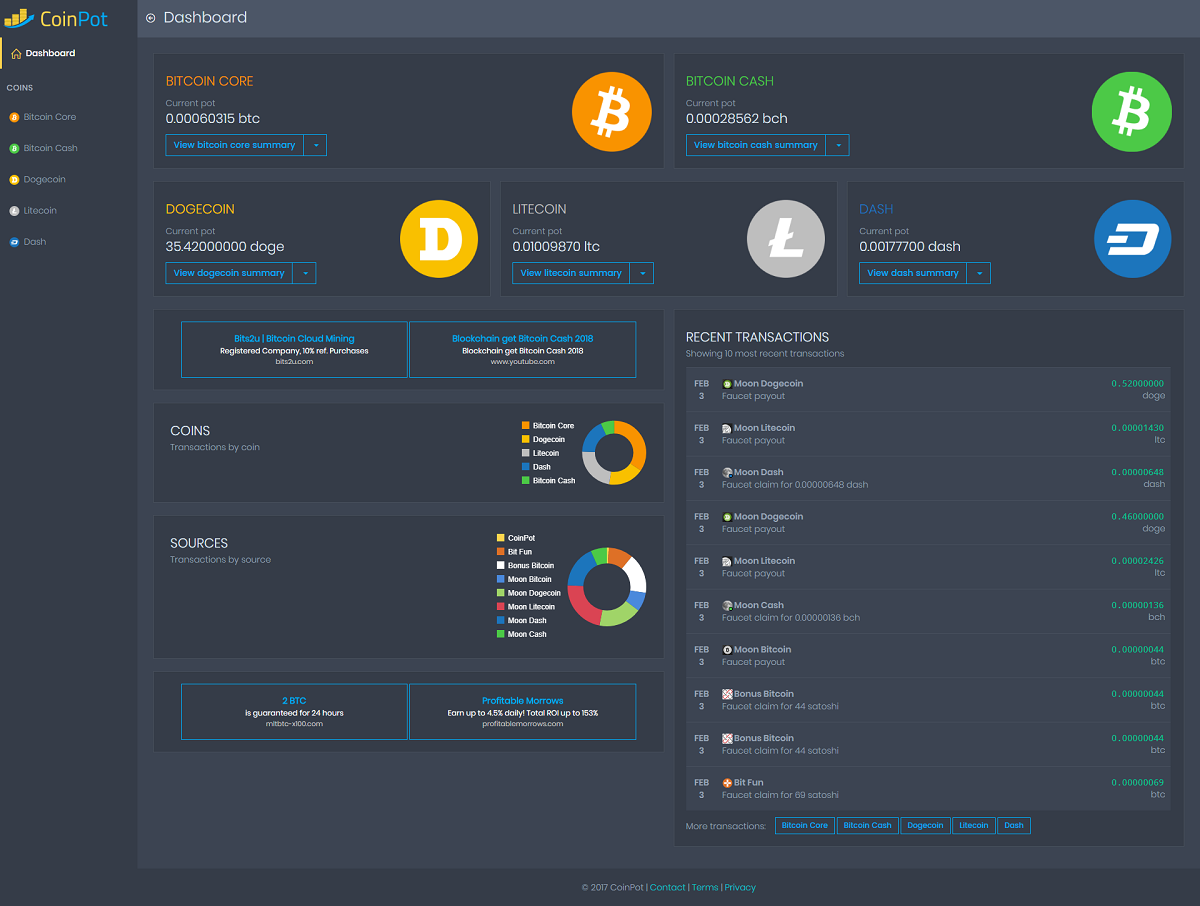Viewport: 1200px width, 906px height.
Task: Click the Bitcoin Core sidebar icon
Action: click(x=14, y=117)
